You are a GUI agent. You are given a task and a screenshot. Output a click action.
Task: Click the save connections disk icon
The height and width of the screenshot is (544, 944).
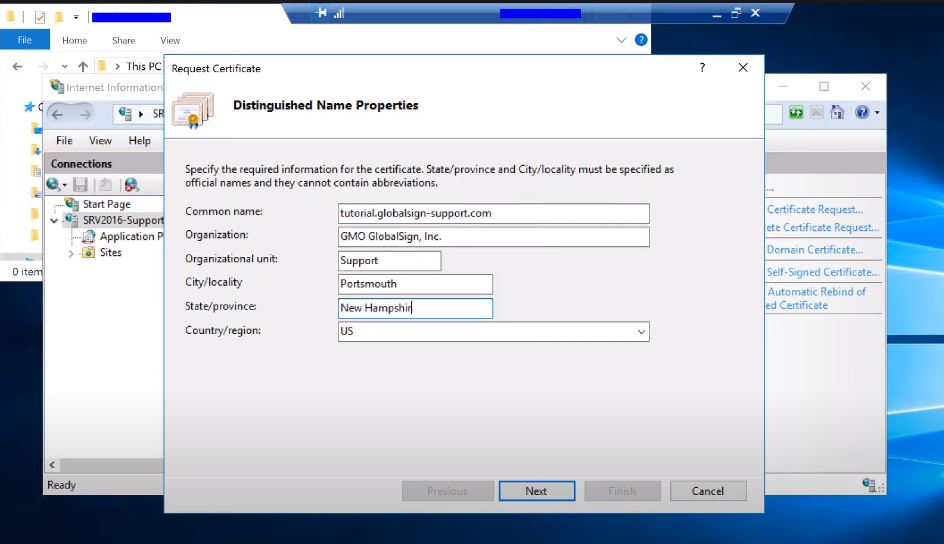coord(80,185)
